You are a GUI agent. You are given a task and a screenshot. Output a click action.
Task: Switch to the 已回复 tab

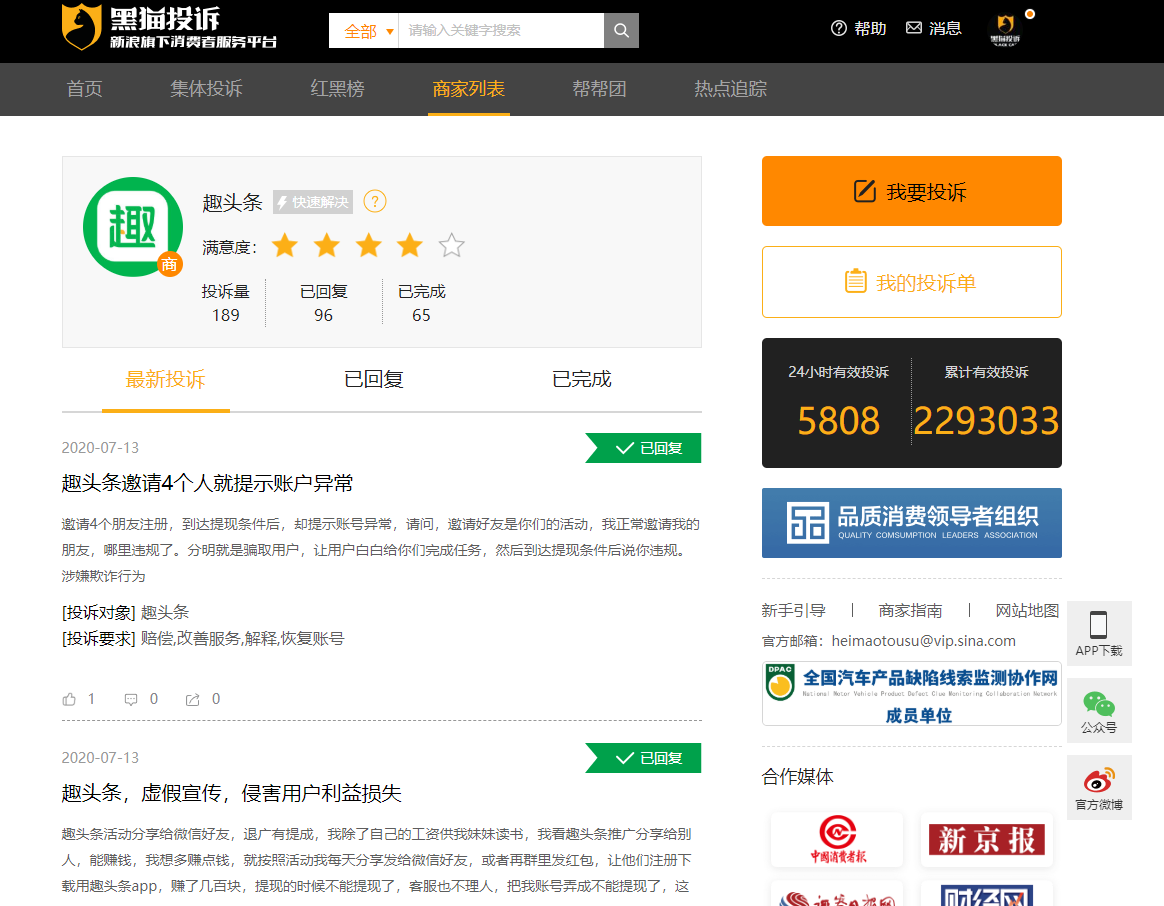[374, 380]
